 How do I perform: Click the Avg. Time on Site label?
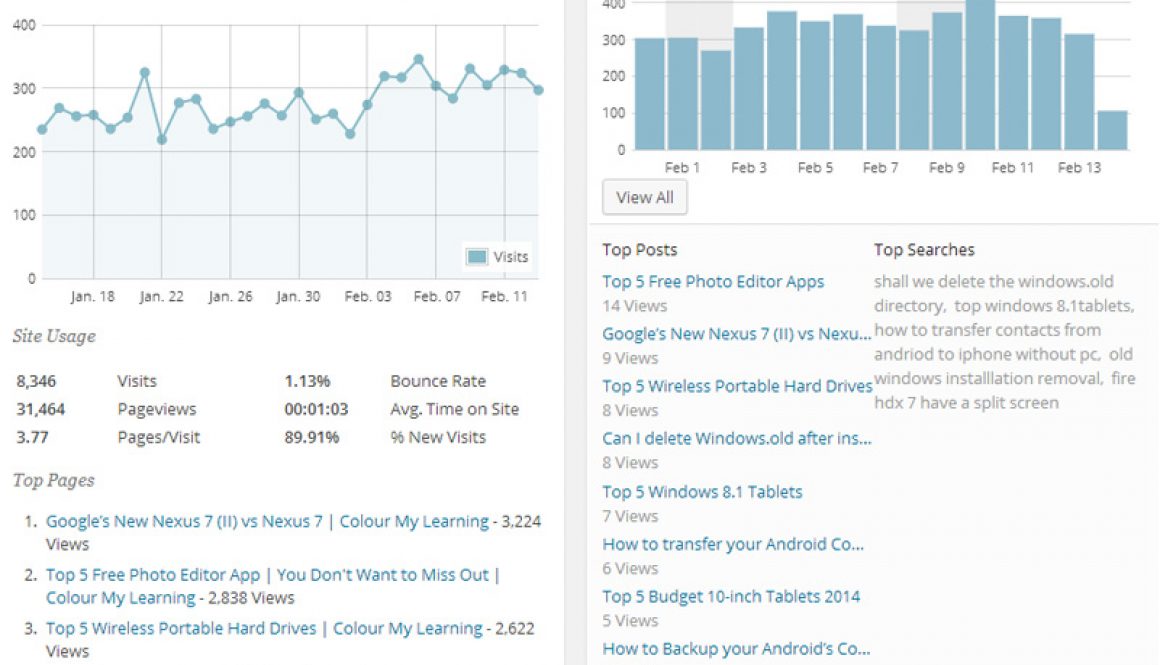tap(455, 409)
